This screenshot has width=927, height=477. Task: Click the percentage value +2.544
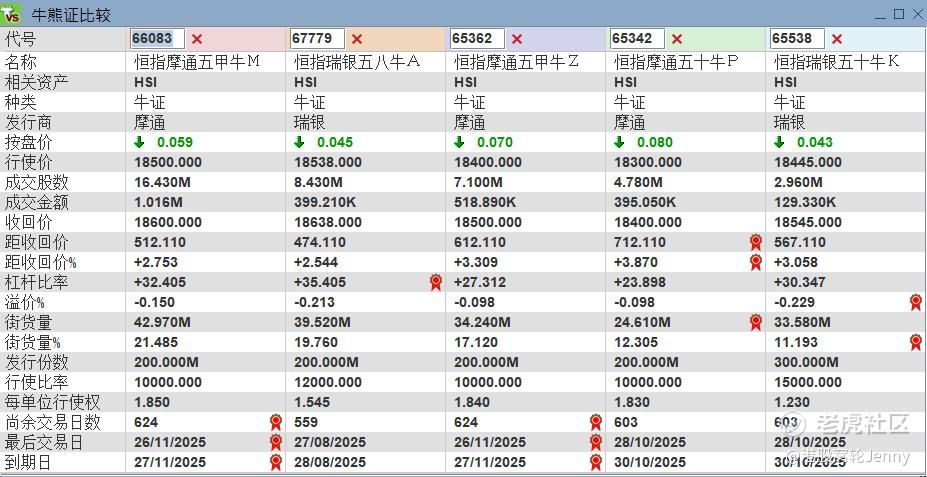316,262
